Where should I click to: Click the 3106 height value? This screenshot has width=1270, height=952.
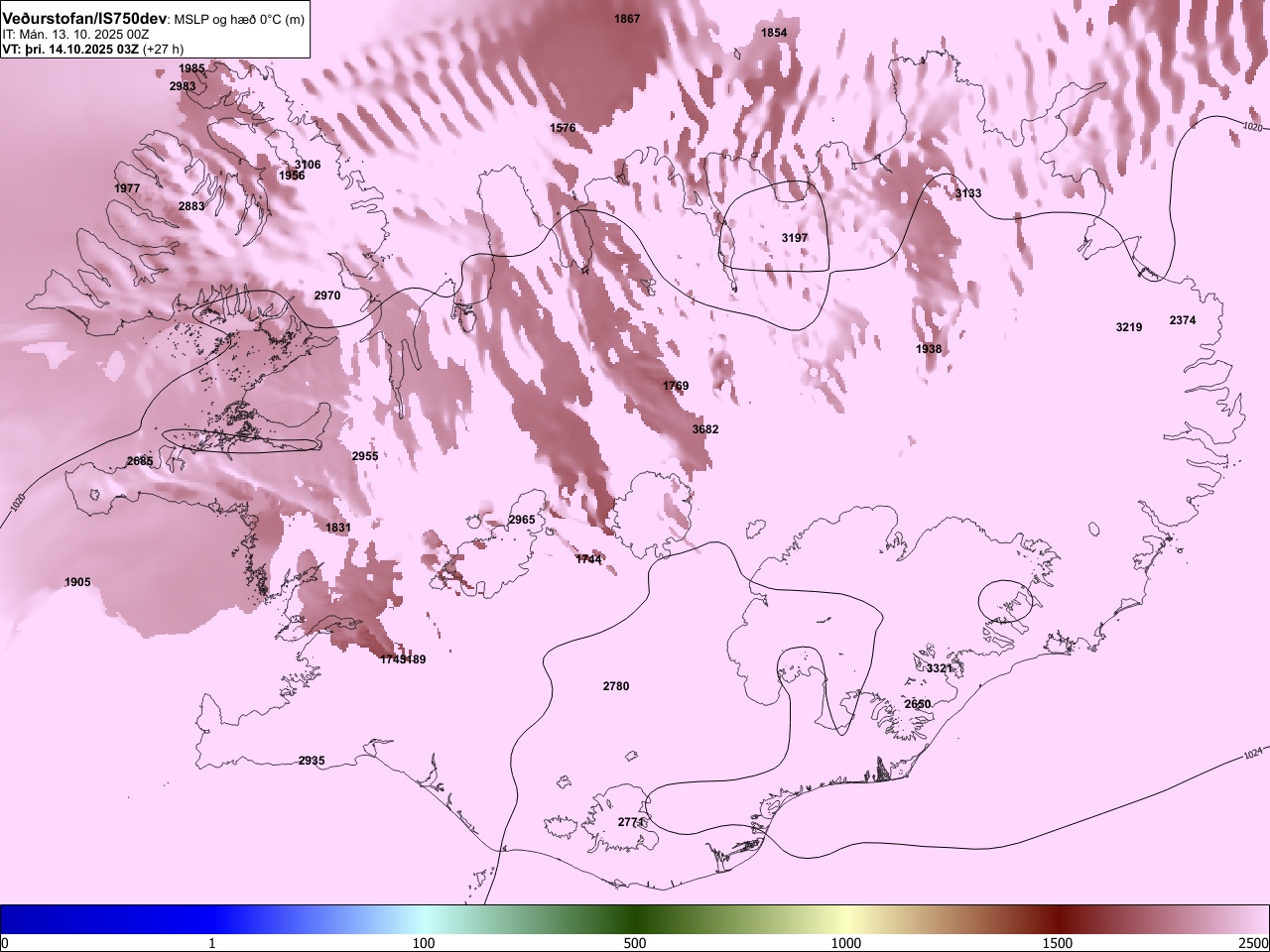pos(308,165)
